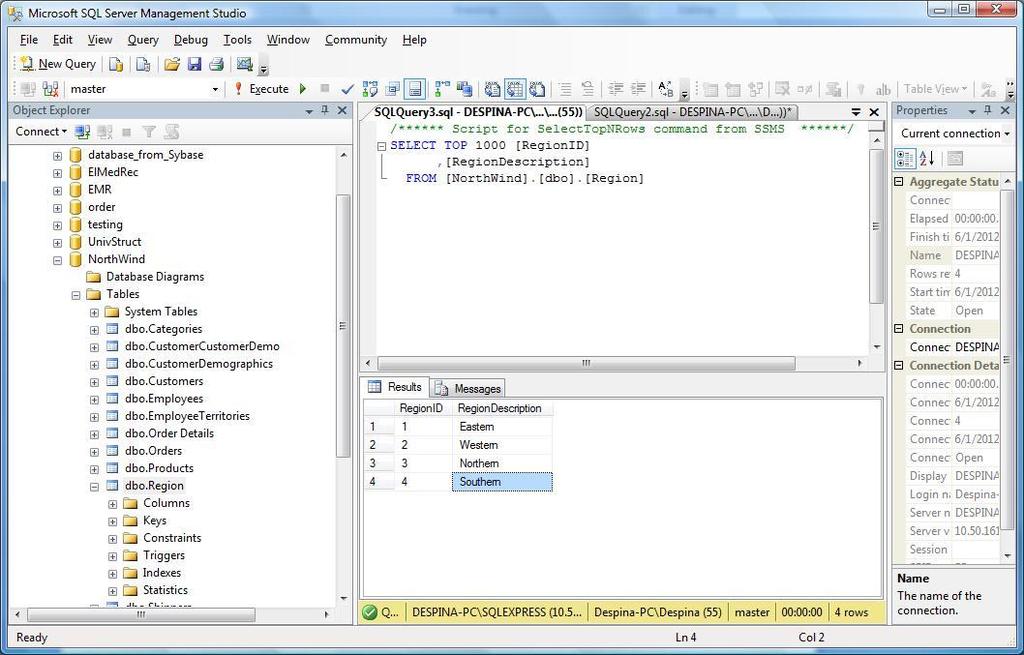Pin the Object Explorer panel
1024x655 pixels.
[325, 110]
